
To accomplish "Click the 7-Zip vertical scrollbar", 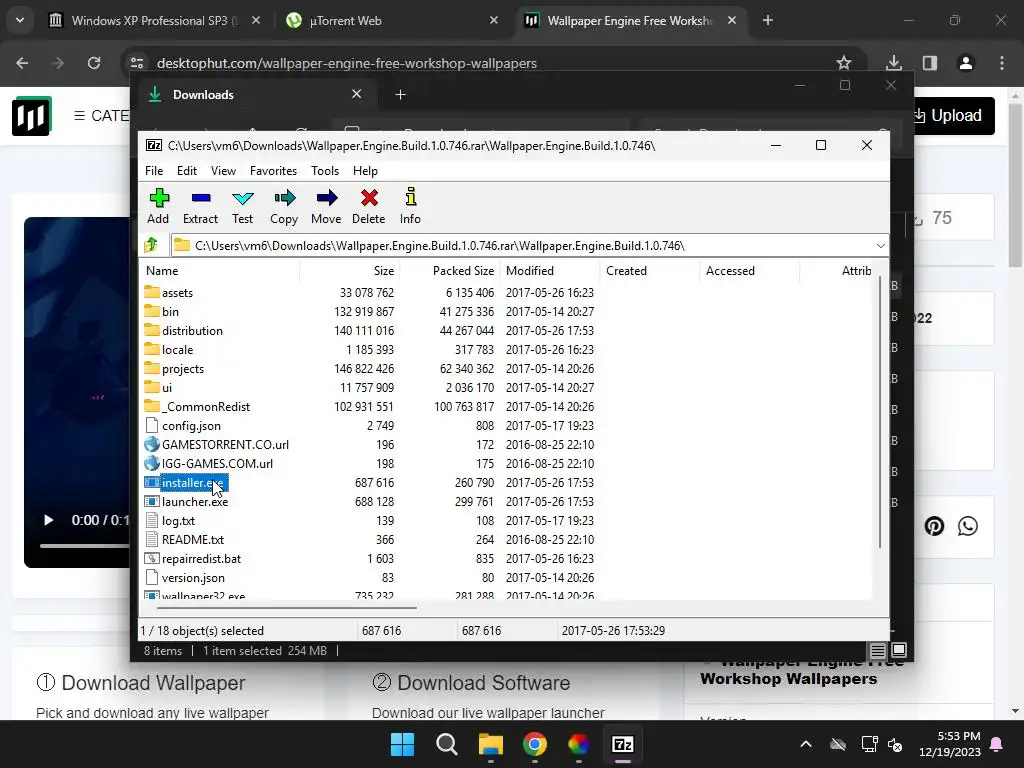I will click(x=880, y=413).
